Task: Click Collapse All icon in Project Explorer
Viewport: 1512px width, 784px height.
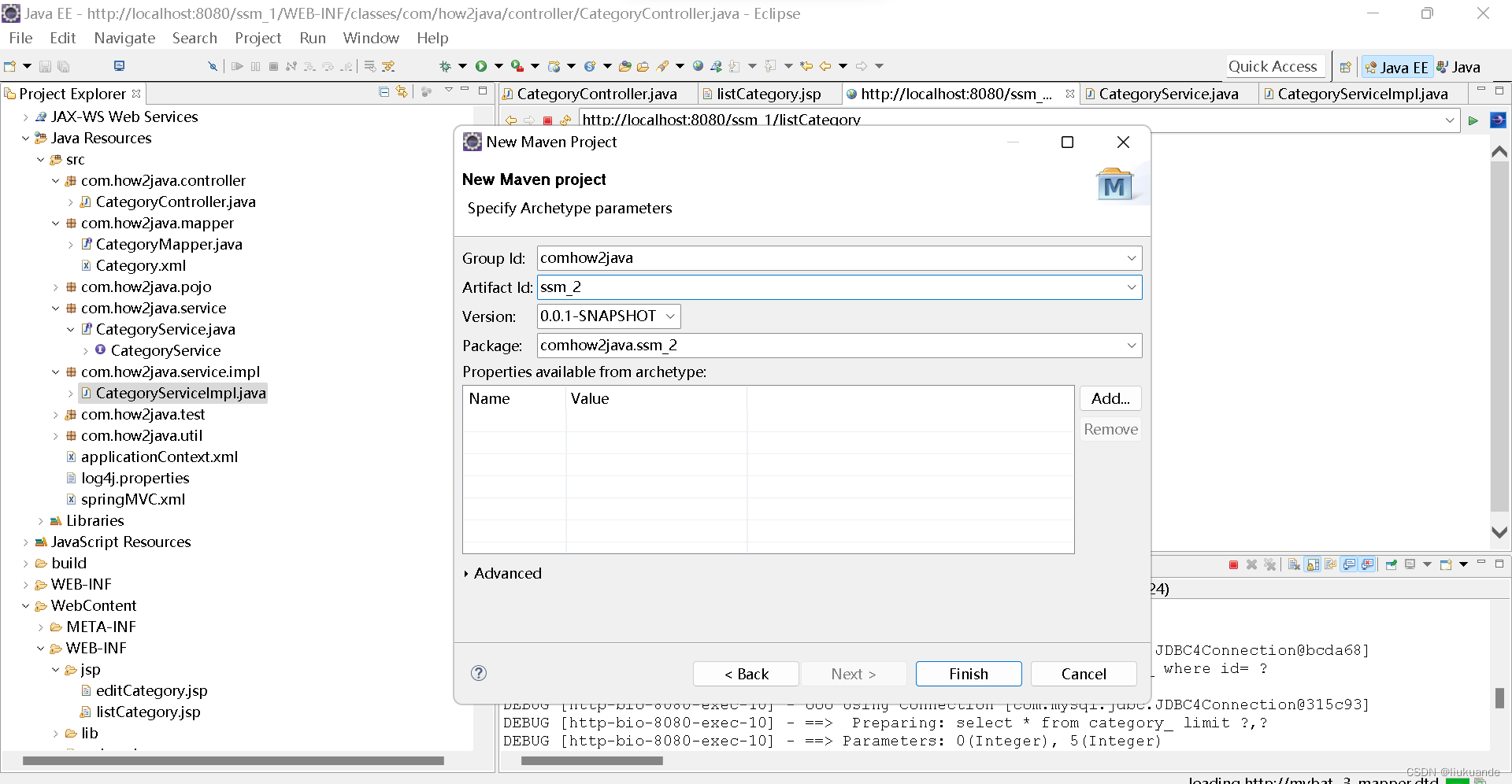Action: tap(384, 92)
